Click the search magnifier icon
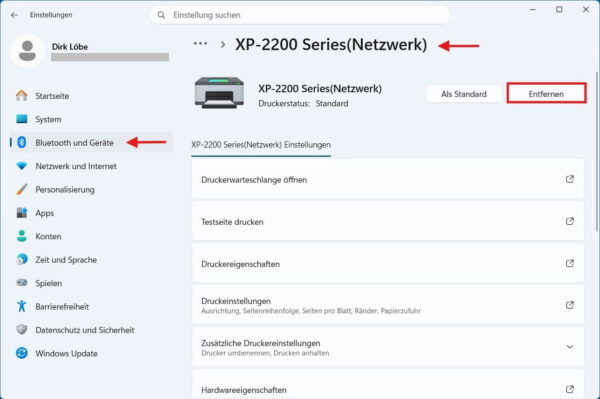 (x=161, y=15)
